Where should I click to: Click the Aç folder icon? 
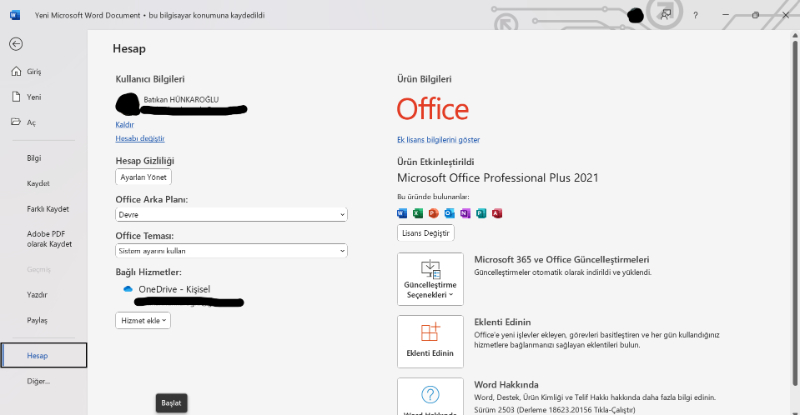click(16, 122)
